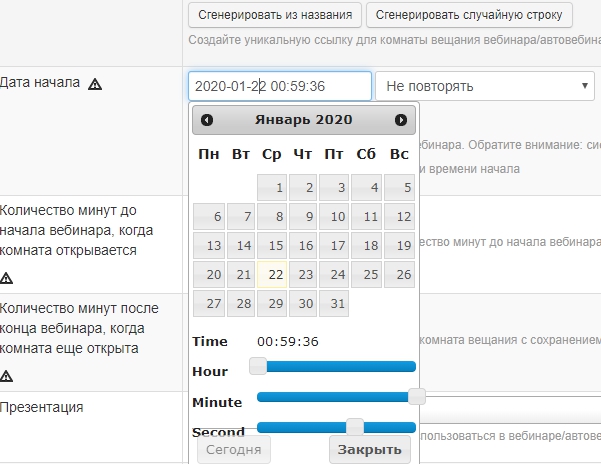This screenshot has width=601, height=464.
Task: Click the Hour slider handle
Action: tap(258, 366)
